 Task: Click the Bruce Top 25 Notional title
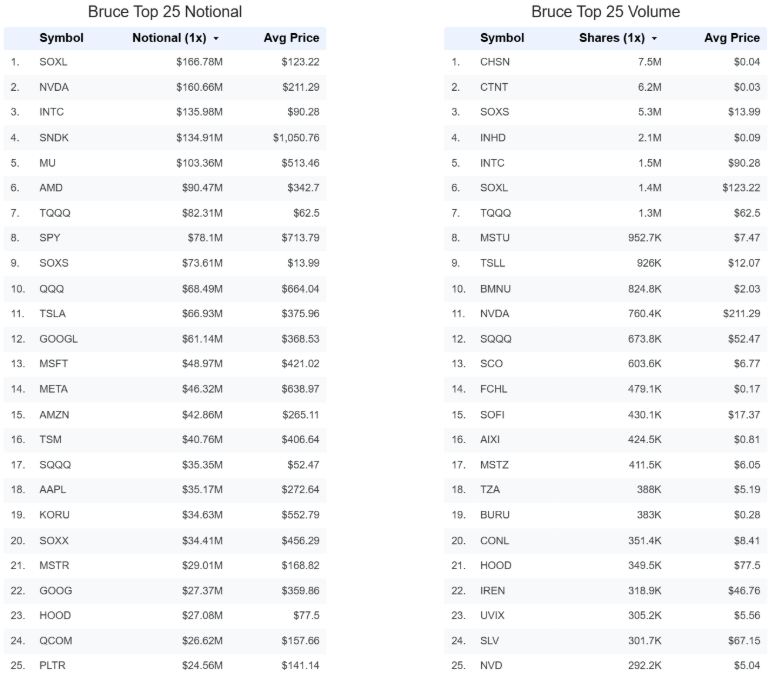coord(165,12)
